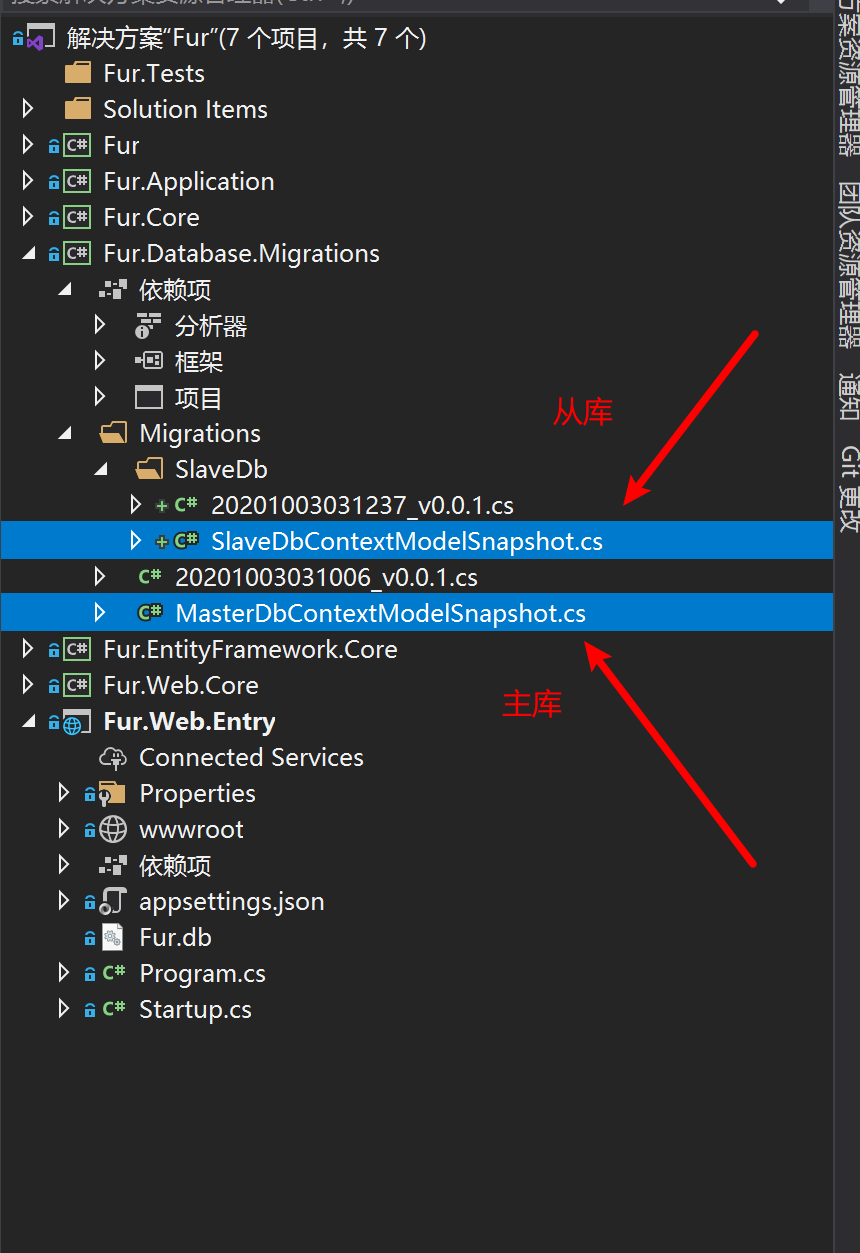Screen dimensions: 860x1253
Task: Click the Connected Services cloud icon
Action: pos(113,758)
